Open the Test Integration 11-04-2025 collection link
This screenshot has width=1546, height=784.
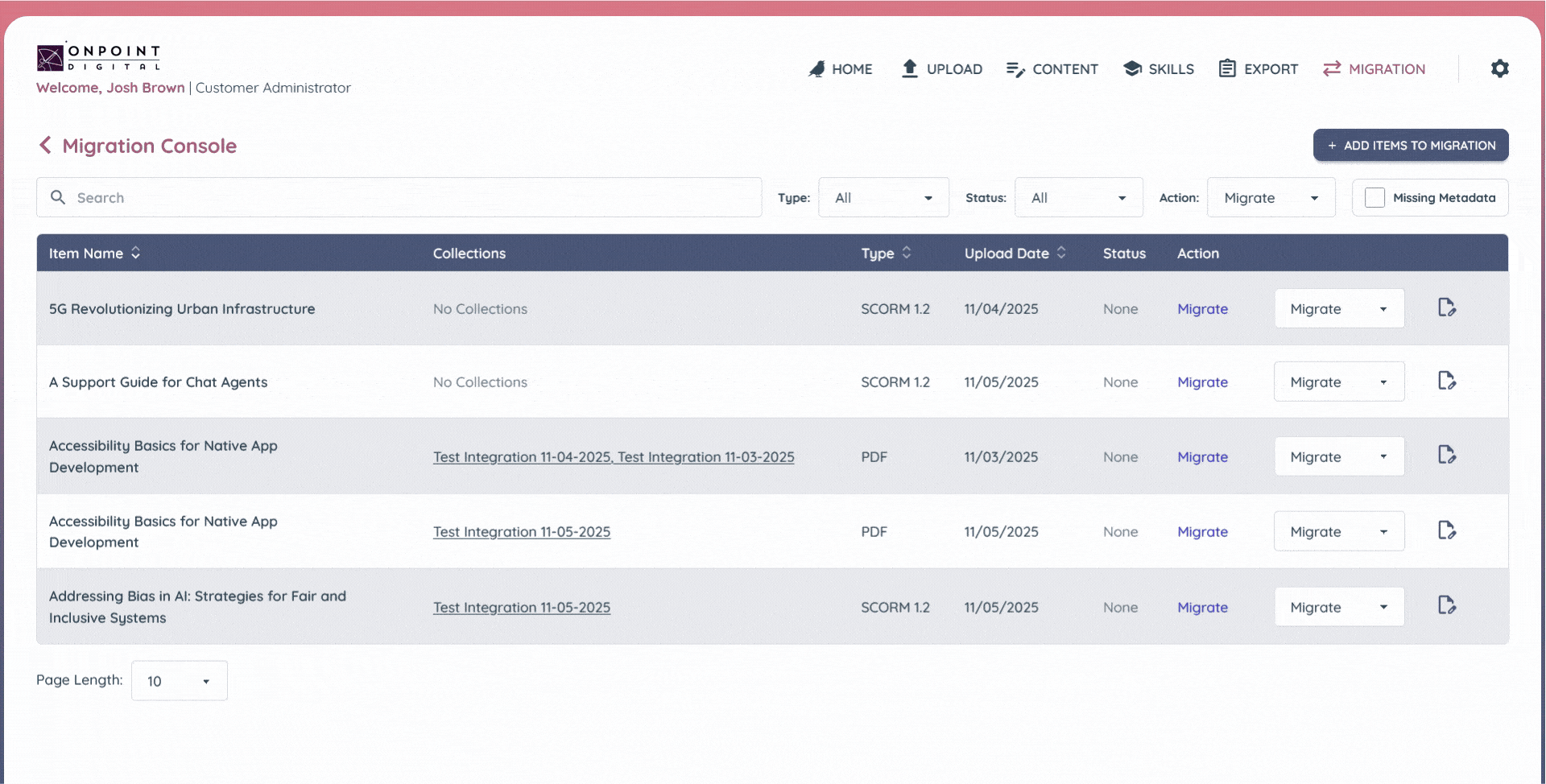pos(522,457)
